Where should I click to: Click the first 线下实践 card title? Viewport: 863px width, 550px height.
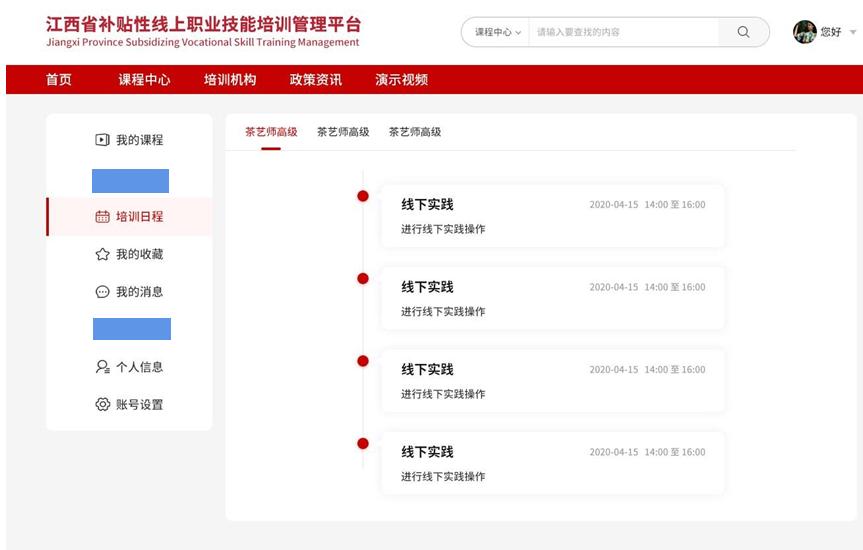coord(427,205)
